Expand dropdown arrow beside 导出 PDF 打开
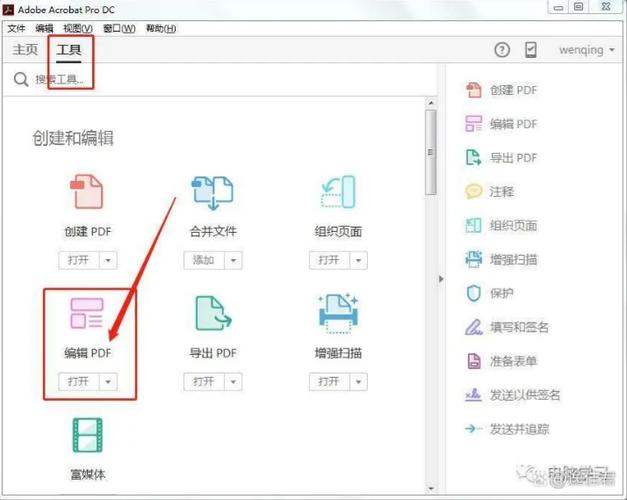This screenshot has height=500, width=627. tap(234, 382)
